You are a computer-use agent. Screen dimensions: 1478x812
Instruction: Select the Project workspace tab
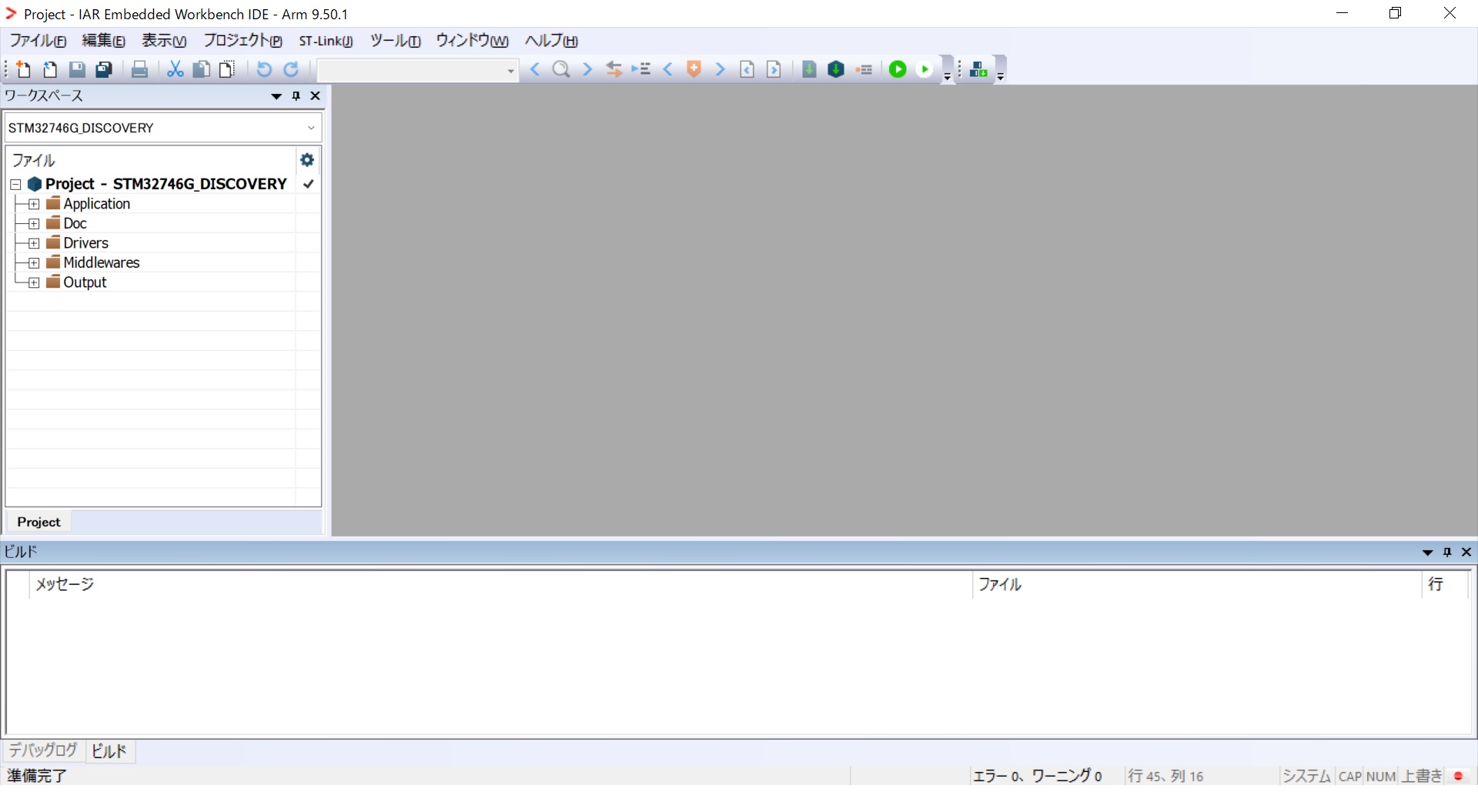click(x=38, y=522)
